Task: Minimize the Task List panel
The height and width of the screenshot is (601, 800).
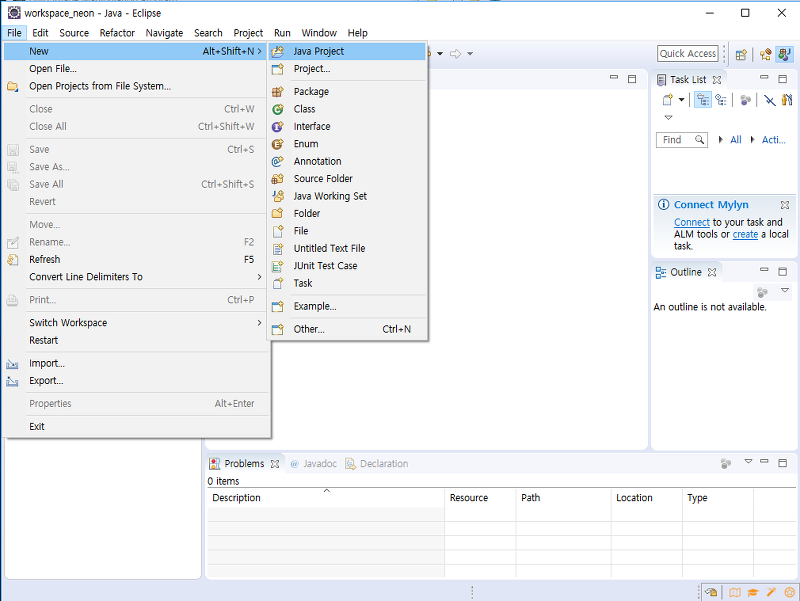Action: 764,77
